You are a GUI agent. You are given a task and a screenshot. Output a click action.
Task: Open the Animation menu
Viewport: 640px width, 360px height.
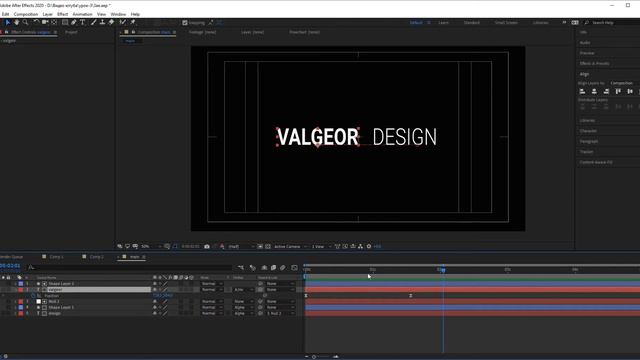point(82,14)
